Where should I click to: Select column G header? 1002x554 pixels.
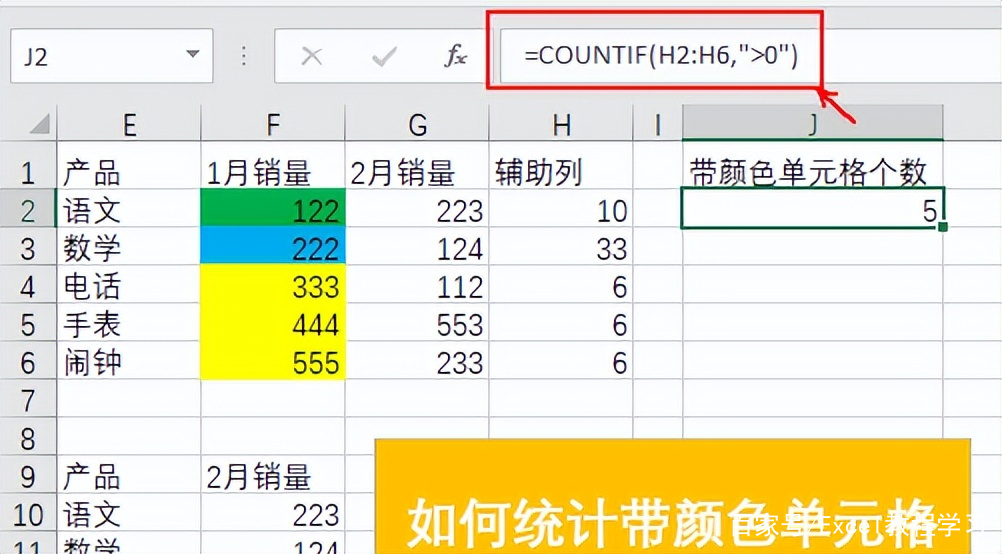coord(417,124)
